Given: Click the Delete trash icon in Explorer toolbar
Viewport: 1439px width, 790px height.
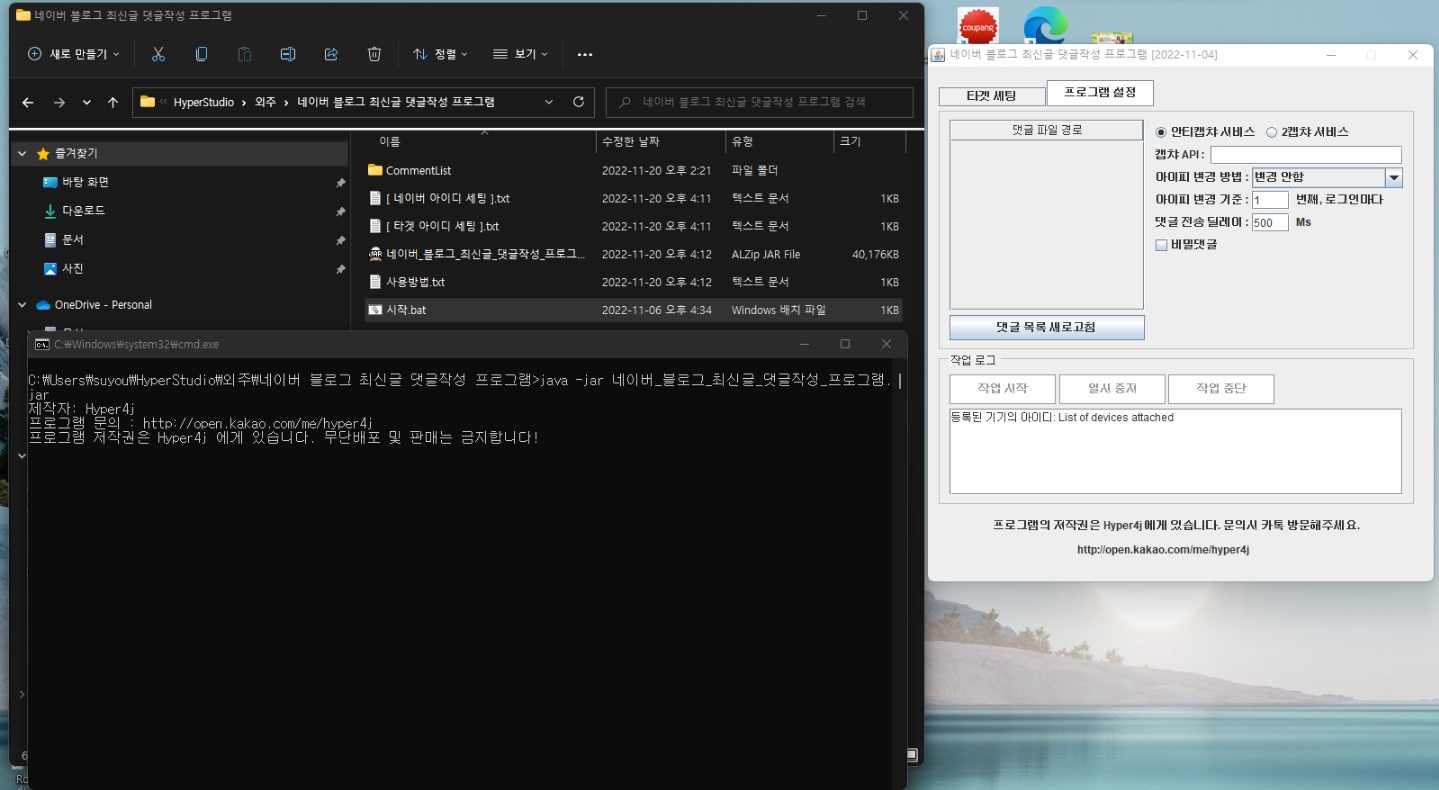Looking at the screenshot, I should pos(374,54).
